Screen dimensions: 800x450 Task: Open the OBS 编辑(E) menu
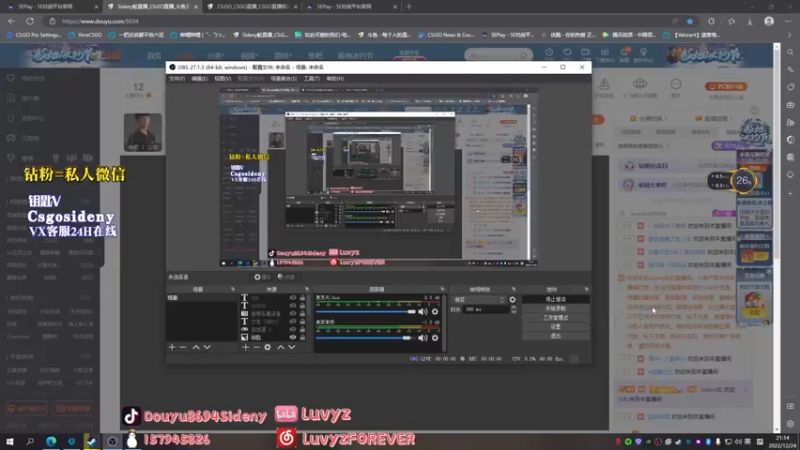click(199, 79)
